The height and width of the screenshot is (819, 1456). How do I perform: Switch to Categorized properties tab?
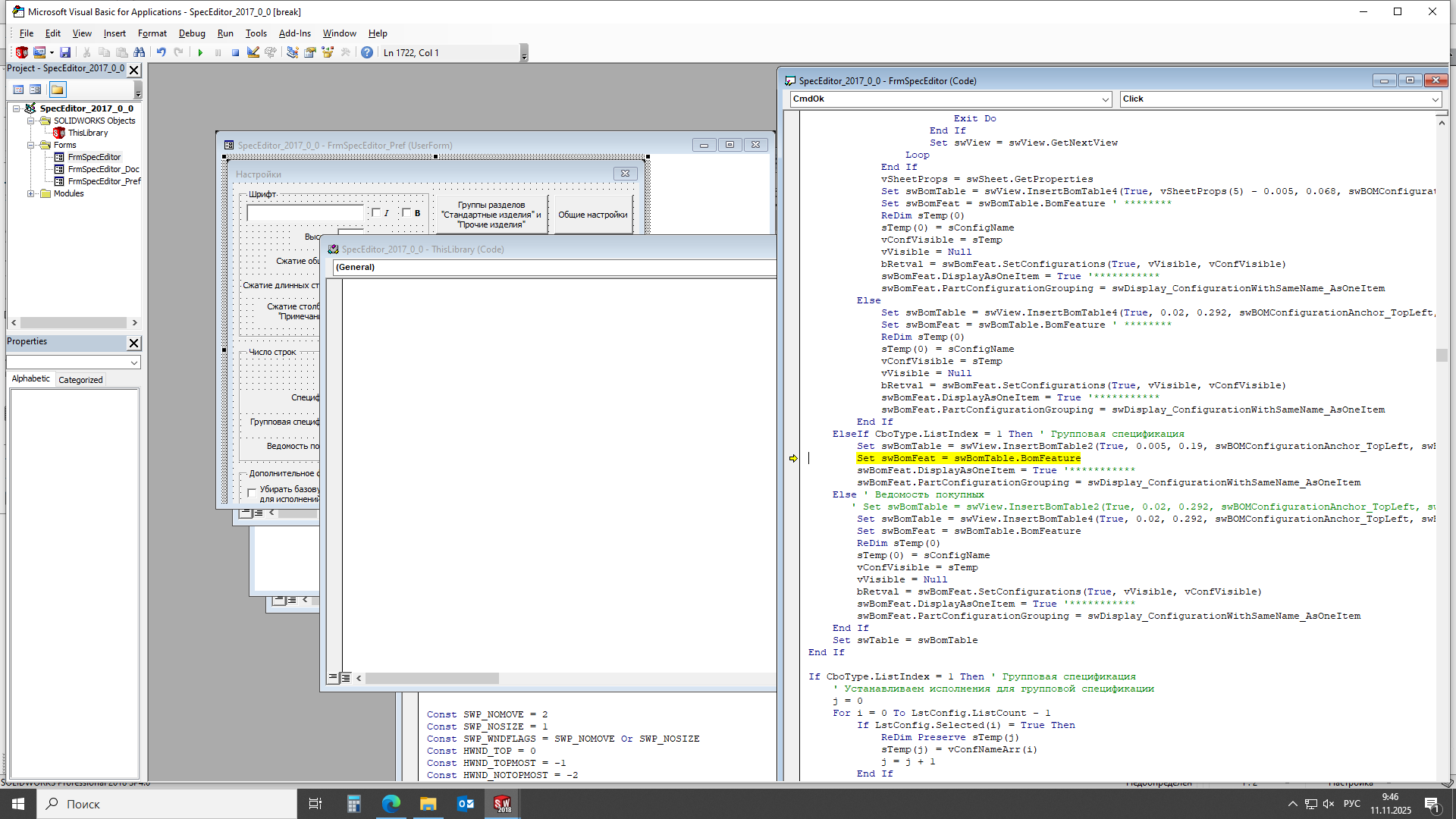click(80, 380)
